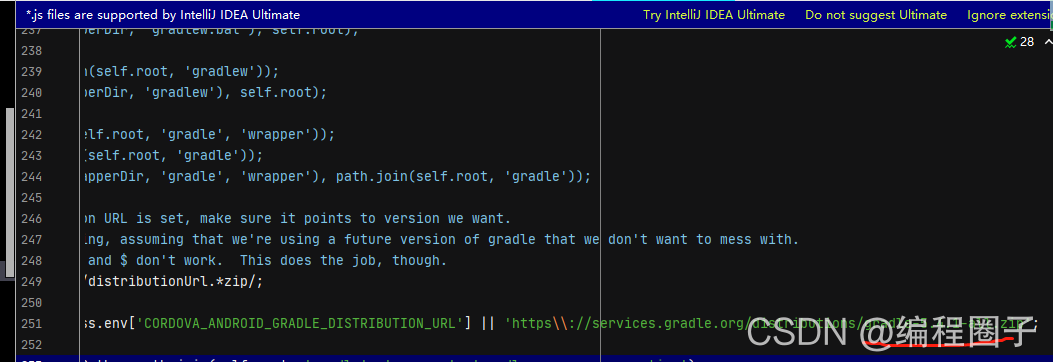Click line number 250 in the gutter
Screen dimensions: 1053x362
(32, 302)
